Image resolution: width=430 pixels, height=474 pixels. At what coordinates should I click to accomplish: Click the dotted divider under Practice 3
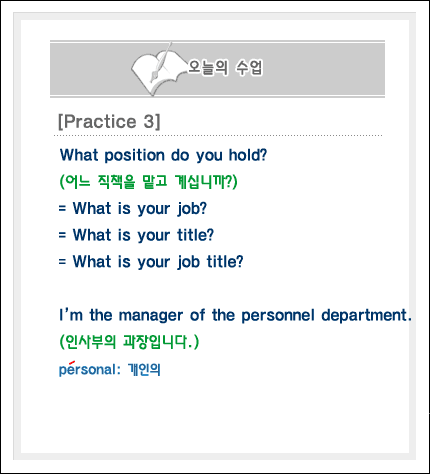coord(218,136)
